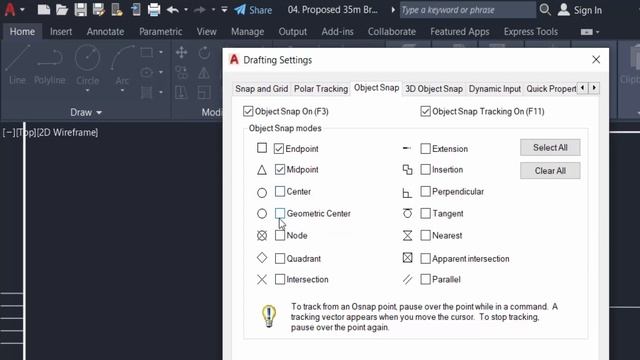Click the Select All button
Viewport: 640px width, 360px height.
[550, 147]
